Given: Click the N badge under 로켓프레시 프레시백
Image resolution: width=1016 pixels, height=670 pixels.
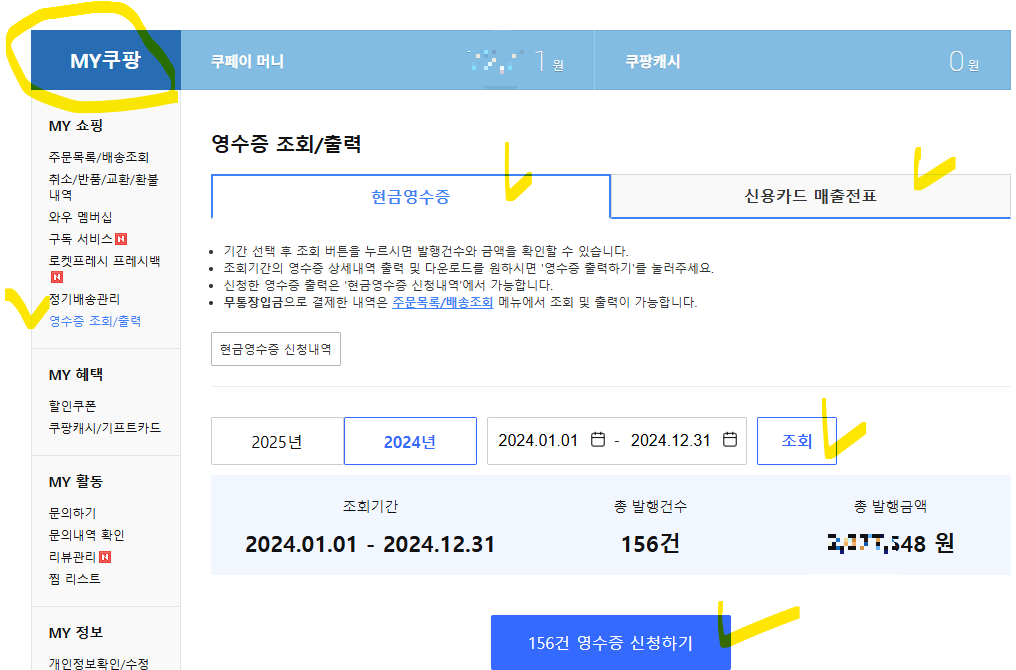Looking at the screenshot, I should click(57, 277).
